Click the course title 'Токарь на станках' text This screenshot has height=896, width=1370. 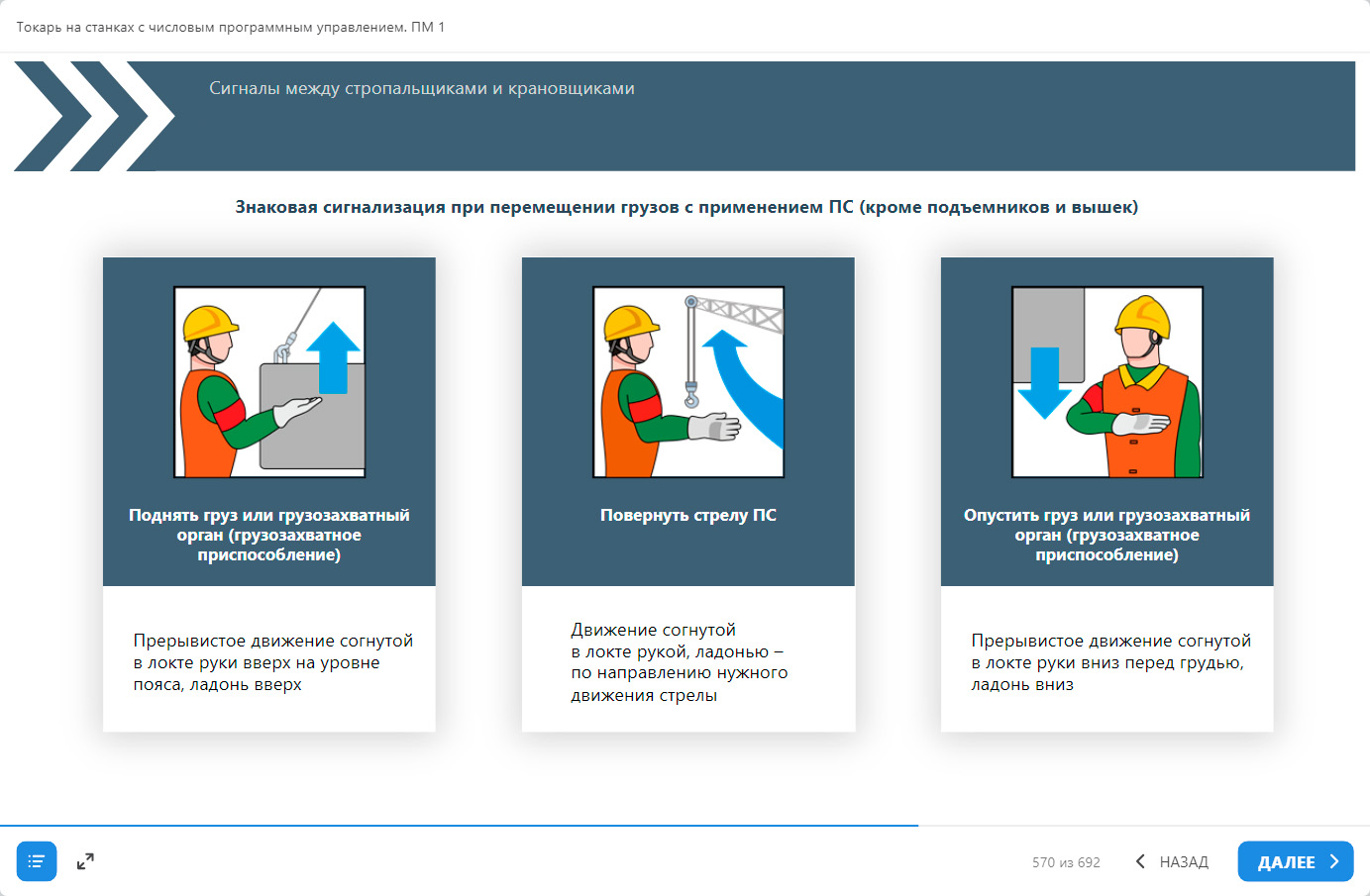230,27
